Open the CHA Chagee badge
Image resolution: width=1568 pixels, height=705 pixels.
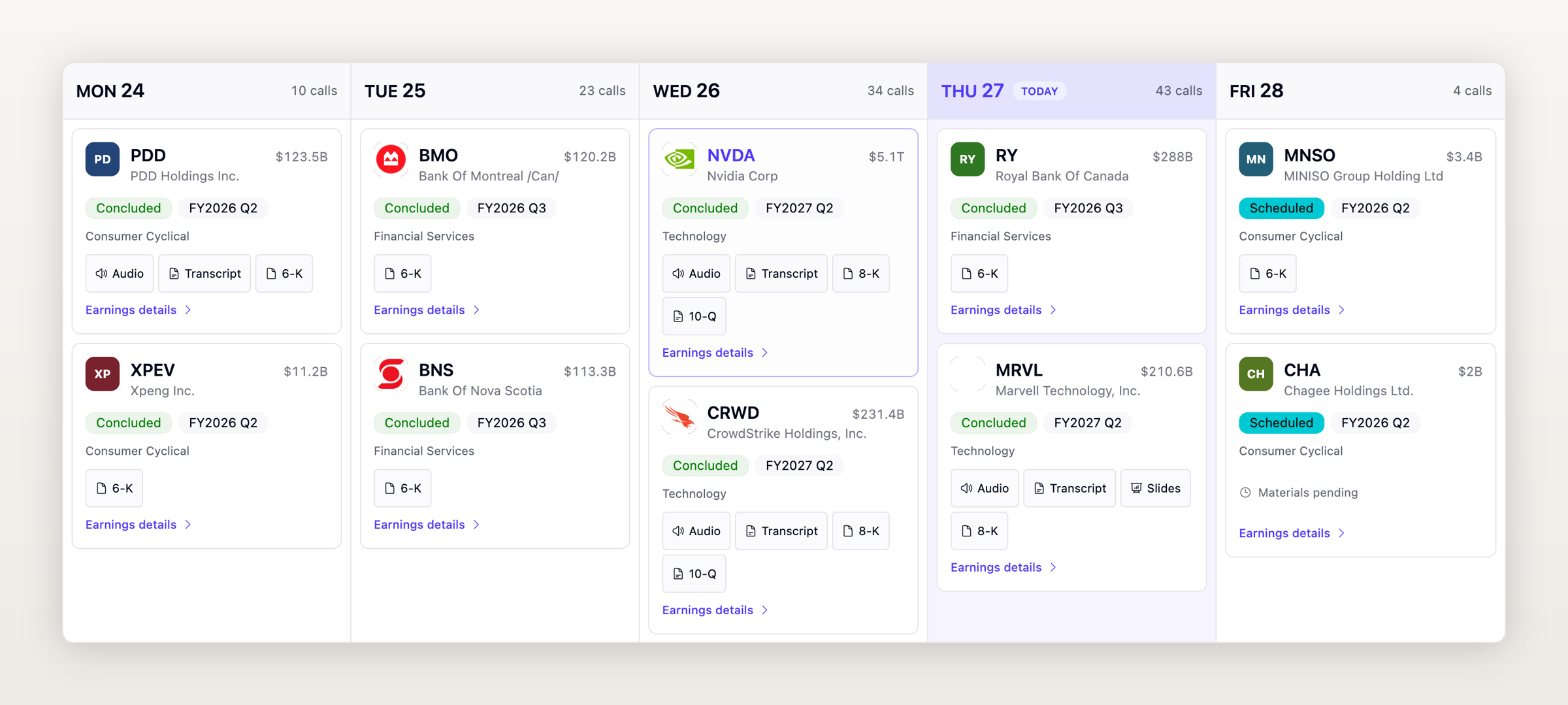(x=1256, y=374)
